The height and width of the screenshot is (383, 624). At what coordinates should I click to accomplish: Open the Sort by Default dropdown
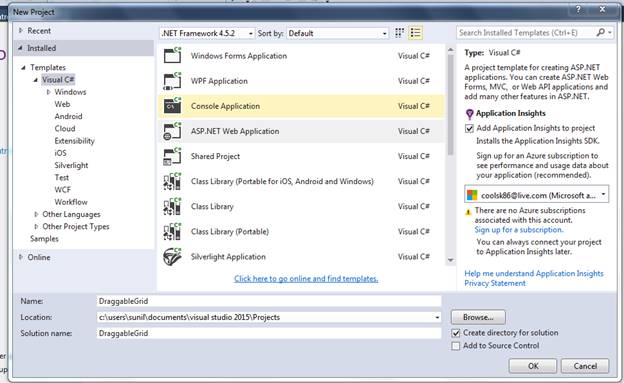click(x=337, y=33)
